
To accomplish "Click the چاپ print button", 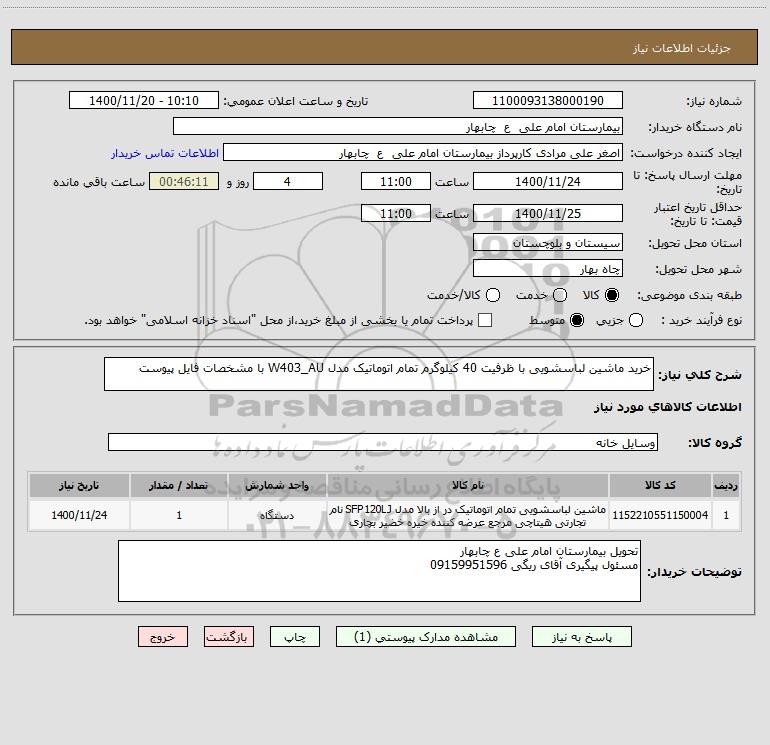I will (295, 637).
